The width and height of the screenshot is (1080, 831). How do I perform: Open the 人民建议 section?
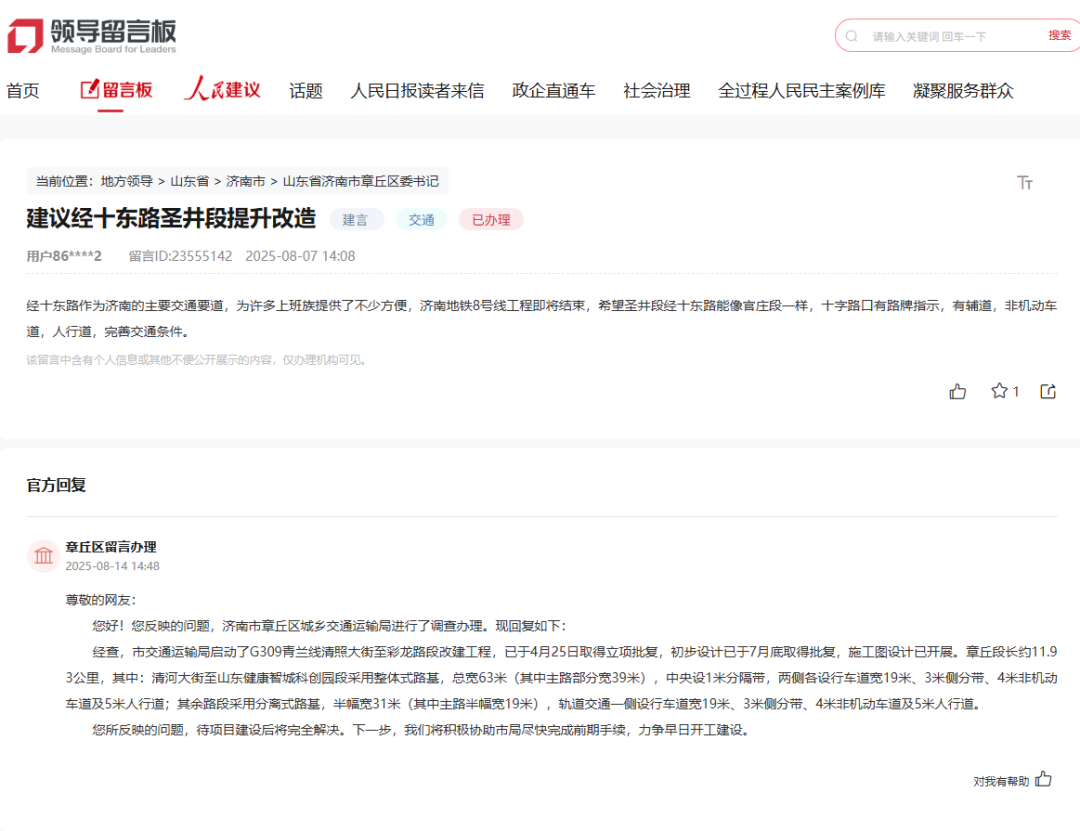click(223, 90)
